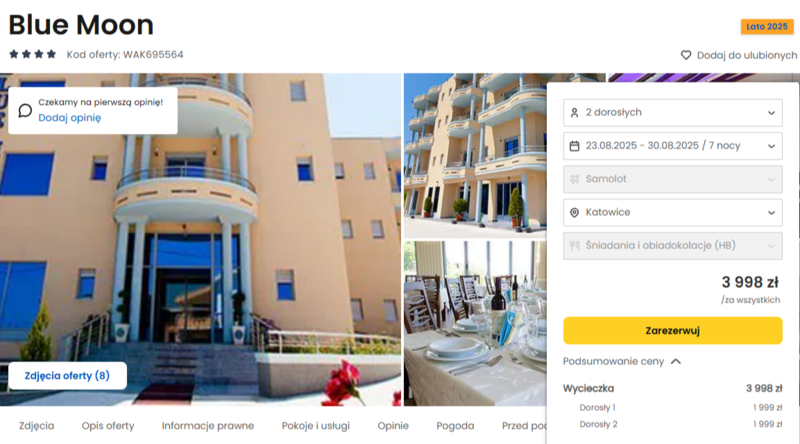
Task: Go to the Pogoda tab
Action: (455, 426)
